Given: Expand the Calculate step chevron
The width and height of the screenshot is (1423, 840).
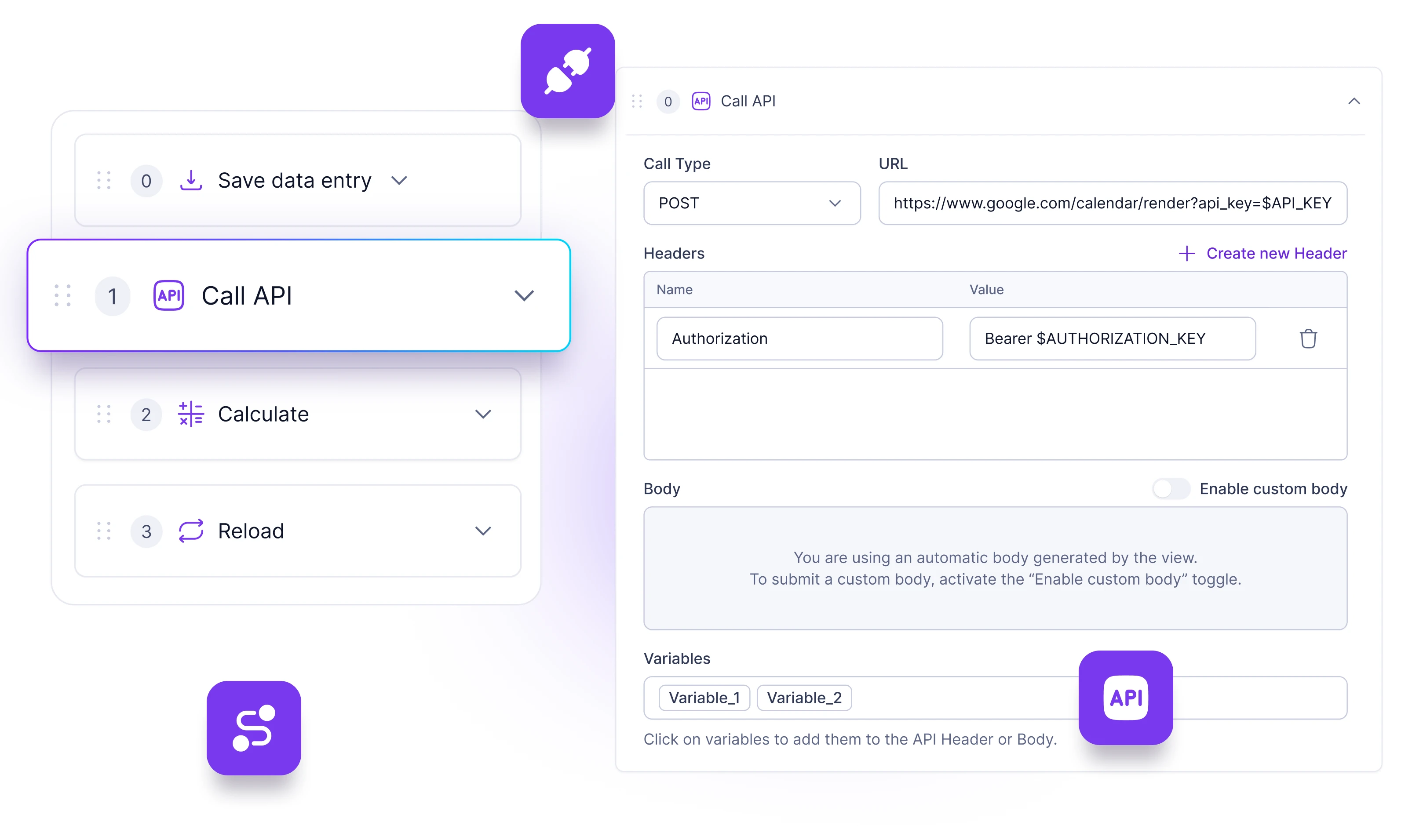Looking at the screenshot, I should tap(482, 413).
